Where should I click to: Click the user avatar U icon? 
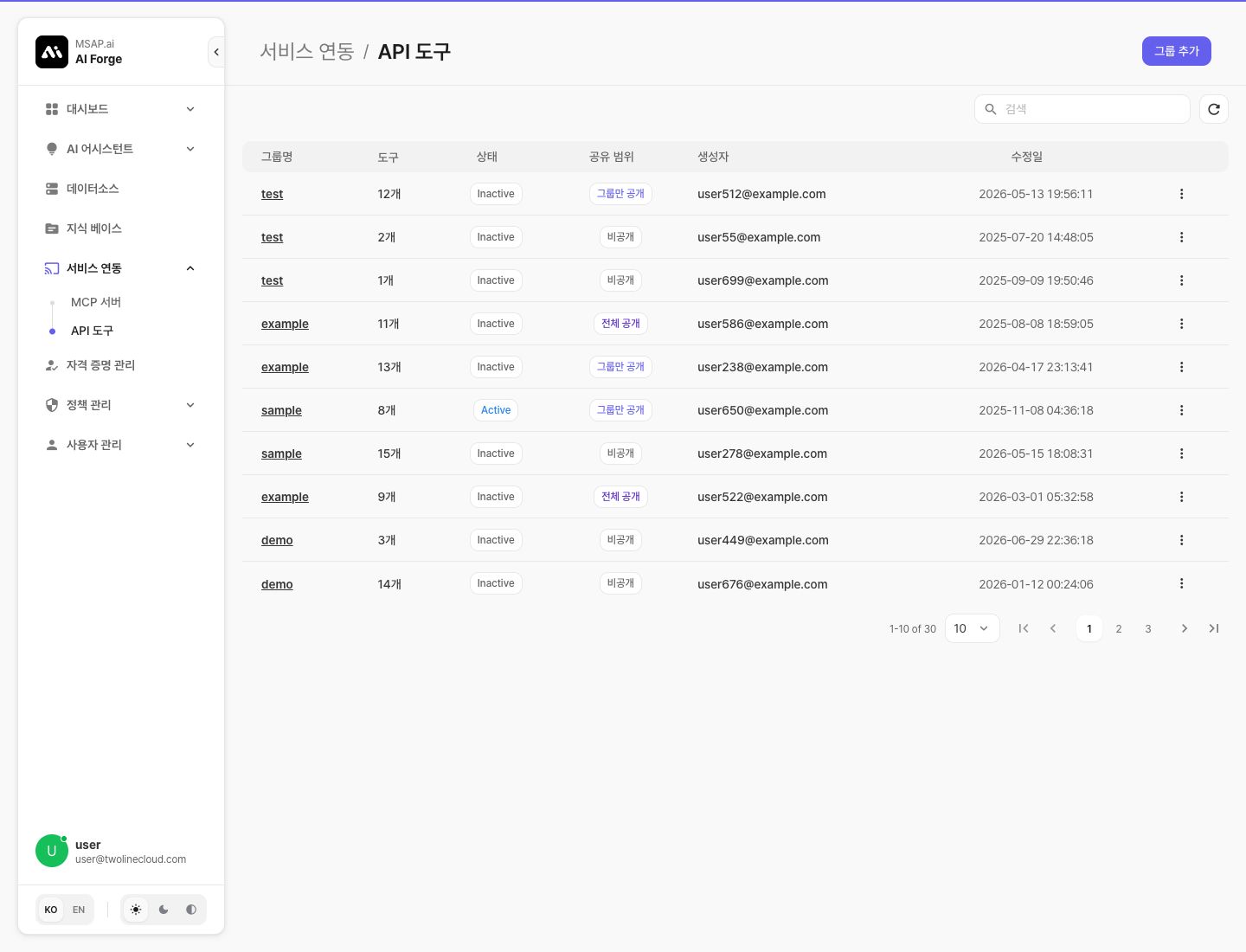(52, 851)
